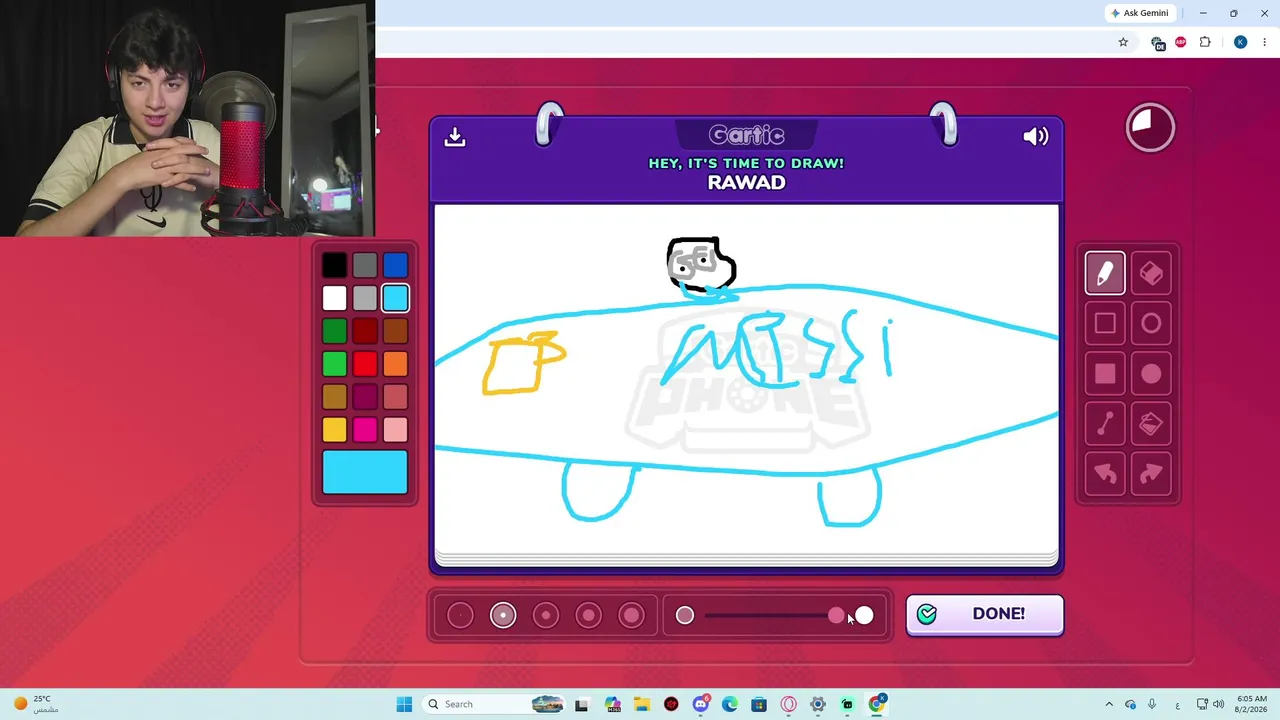Open the globe DE extension icon

(x=1158, y=43)
